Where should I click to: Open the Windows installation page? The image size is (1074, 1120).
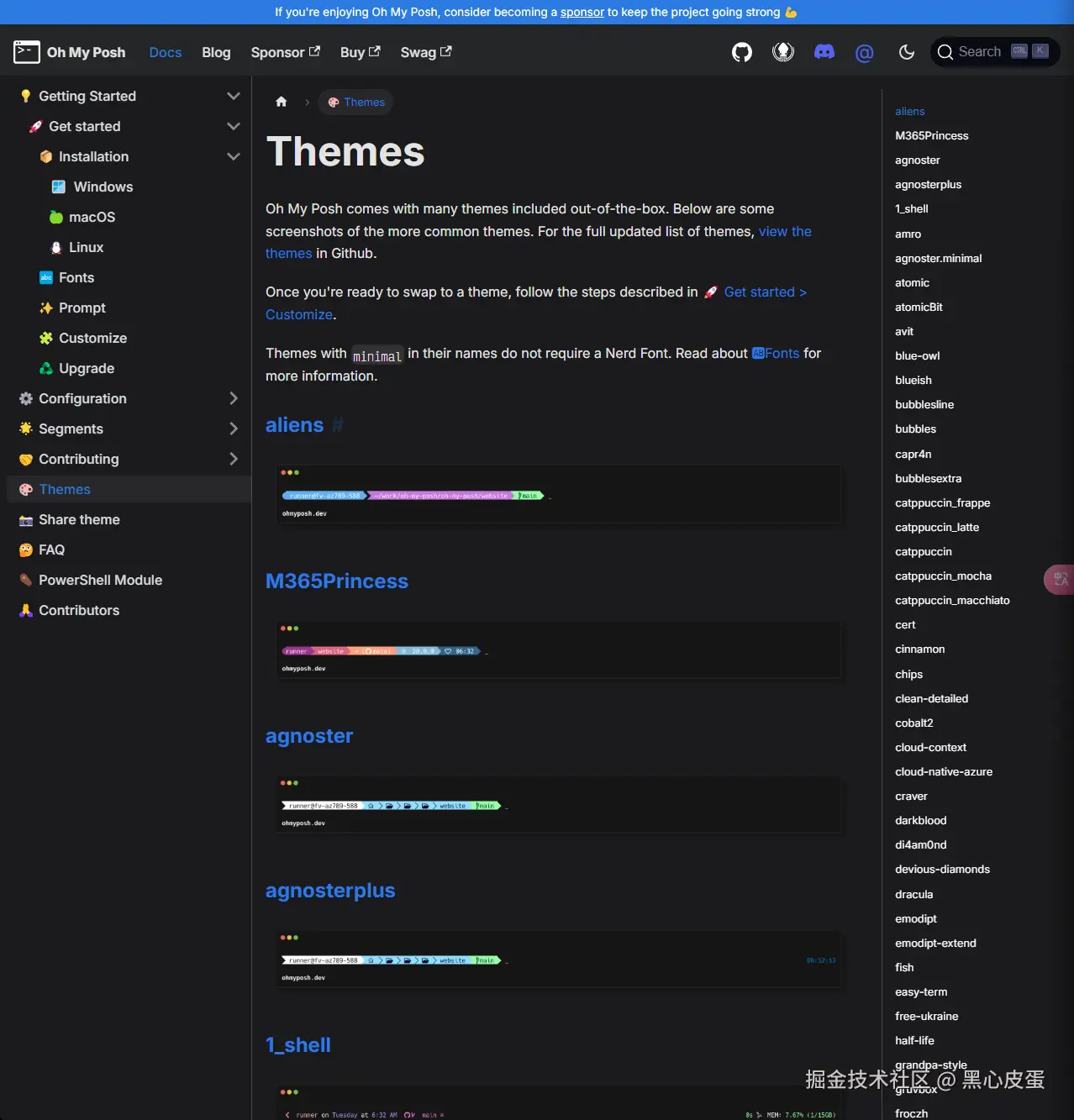103,187
